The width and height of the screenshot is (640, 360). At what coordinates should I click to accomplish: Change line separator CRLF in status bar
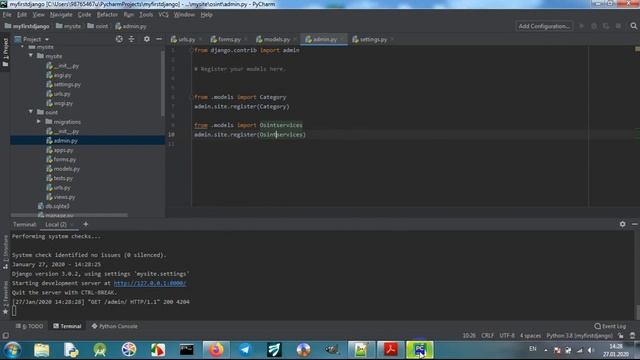click(x=487, y=336)
